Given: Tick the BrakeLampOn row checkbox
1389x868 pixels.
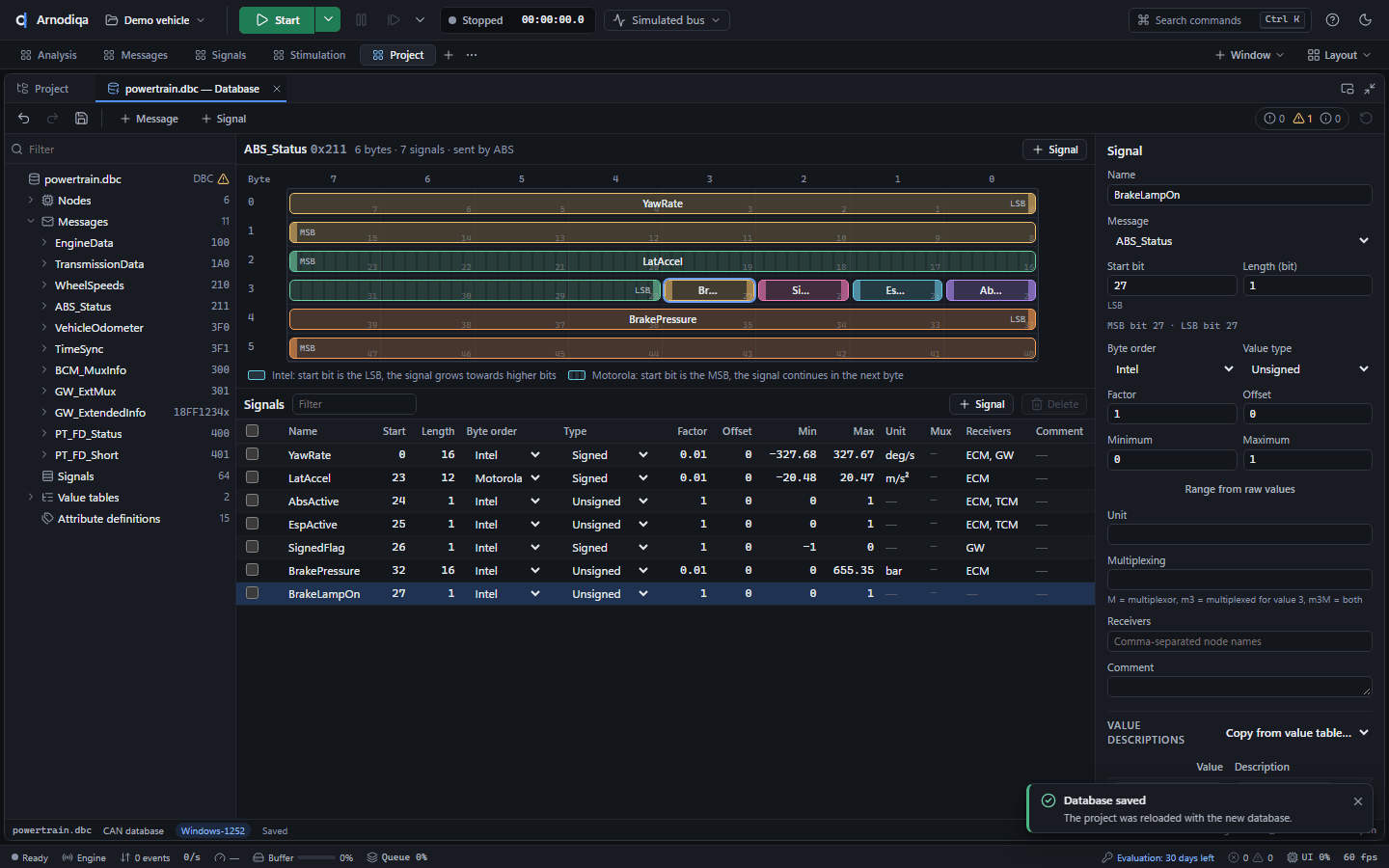Looking at the screenshot, I should [253, 593].
